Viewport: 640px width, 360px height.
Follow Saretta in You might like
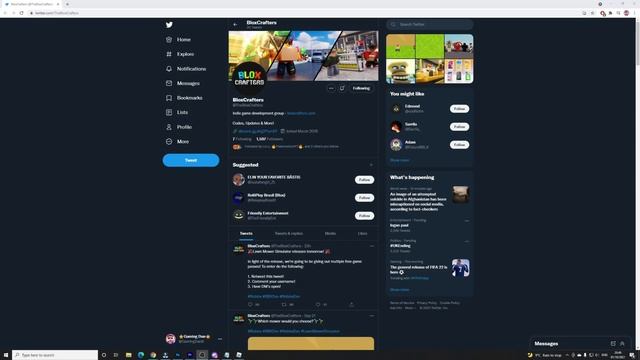[x=459, y=127]
